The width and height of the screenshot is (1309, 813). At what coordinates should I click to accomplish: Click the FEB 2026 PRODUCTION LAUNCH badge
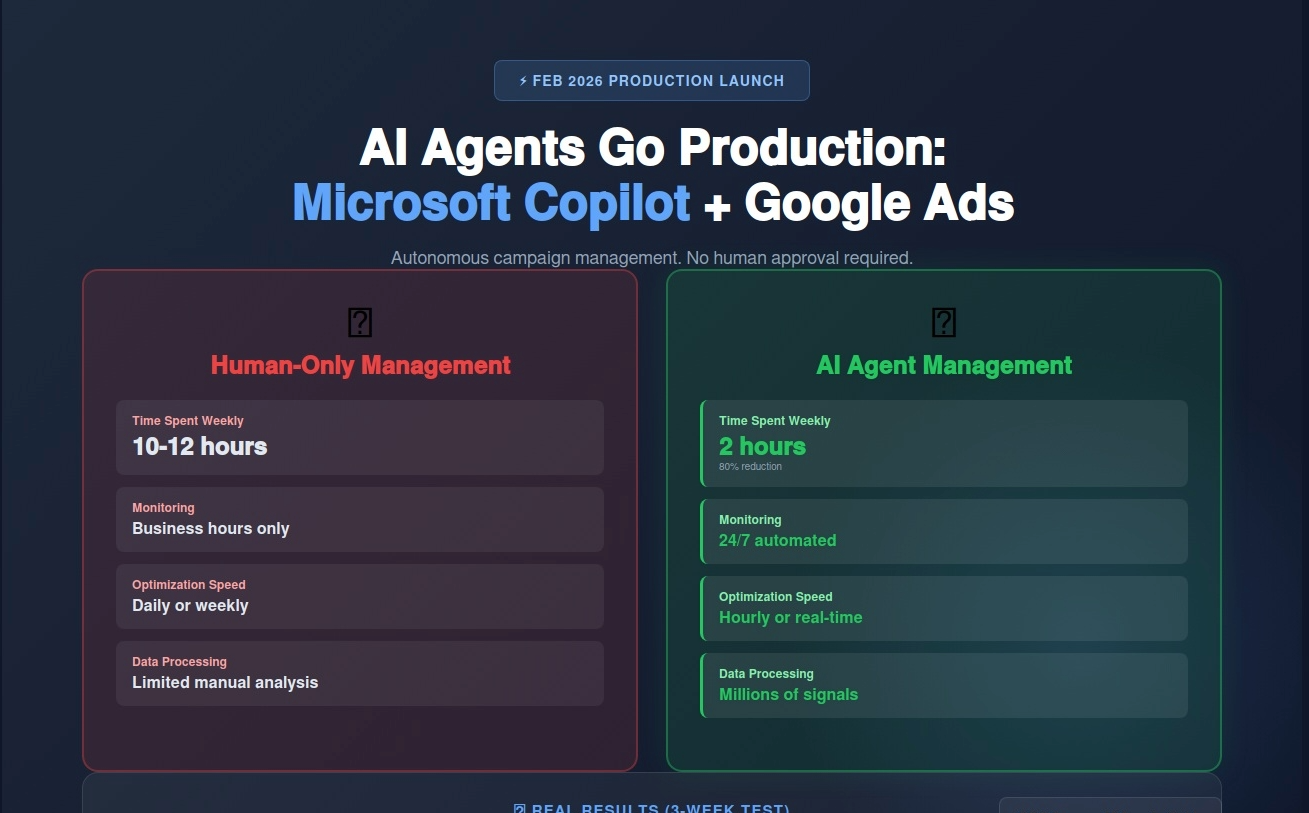[x=652, y=81]
